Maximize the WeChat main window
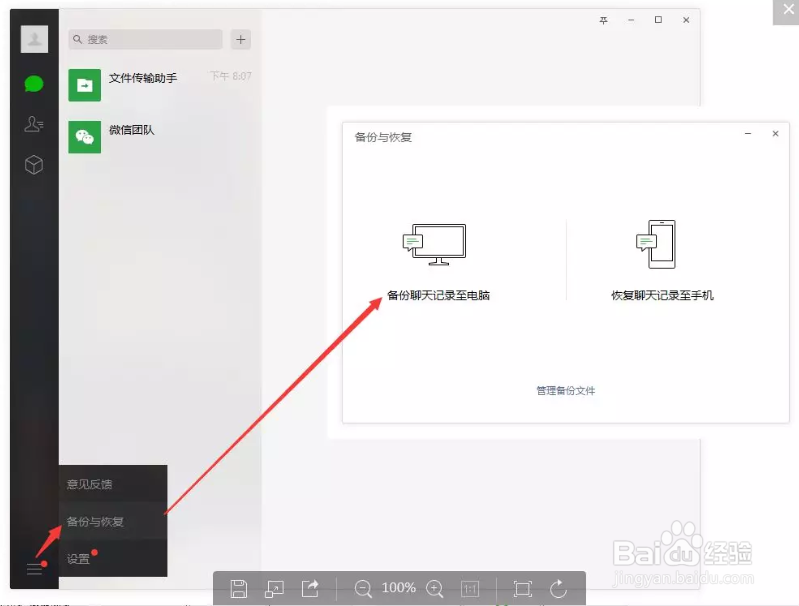Screen dimensions: 799x606 tap(658, 20)
